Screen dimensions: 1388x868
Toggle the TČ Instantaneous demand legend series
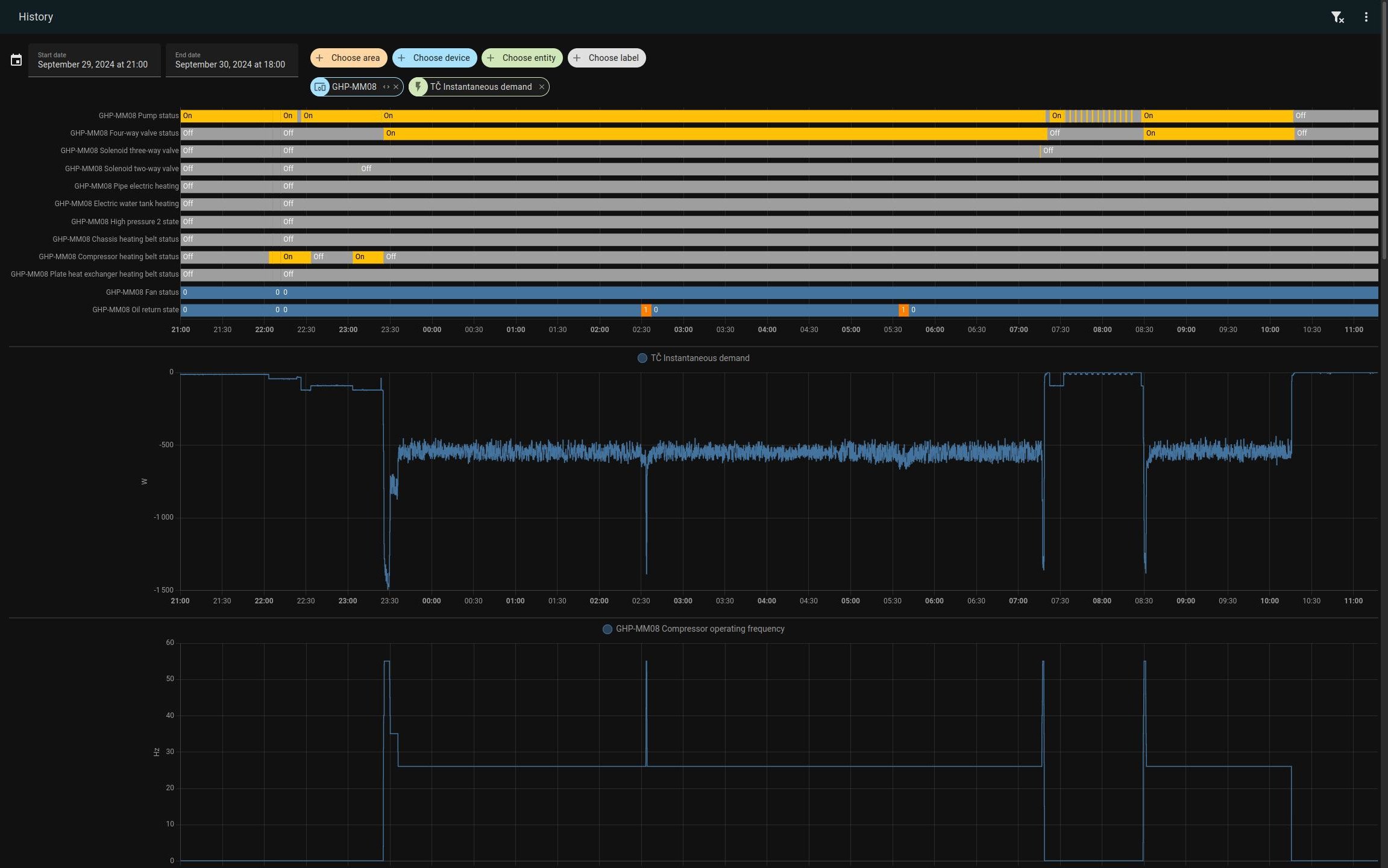pos(693,358)
